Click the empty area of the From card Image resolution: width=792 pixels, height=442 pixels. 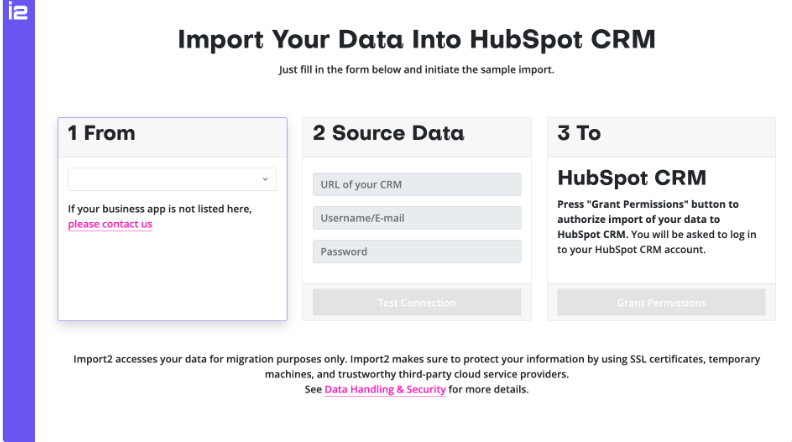[x=172, y=275]
